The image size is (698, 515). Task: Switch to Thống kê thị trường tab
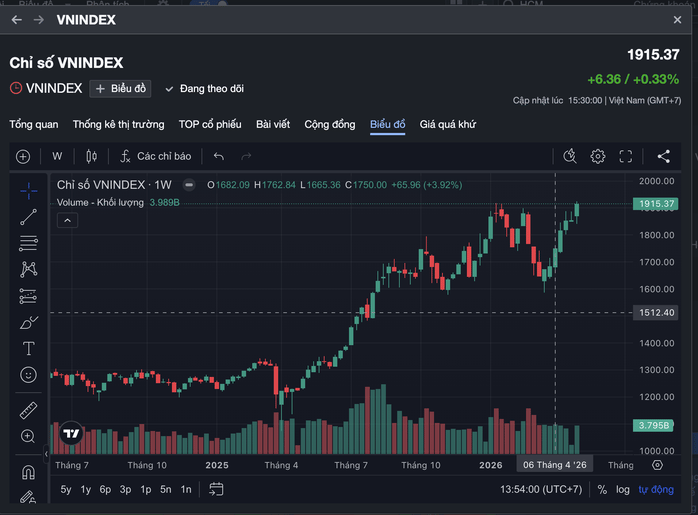coord(118,124)
